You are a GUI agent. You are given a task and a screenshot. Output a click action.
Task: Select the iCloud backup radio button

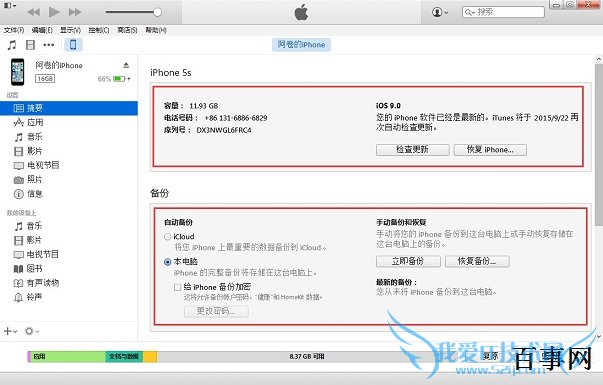coord(167,237)
